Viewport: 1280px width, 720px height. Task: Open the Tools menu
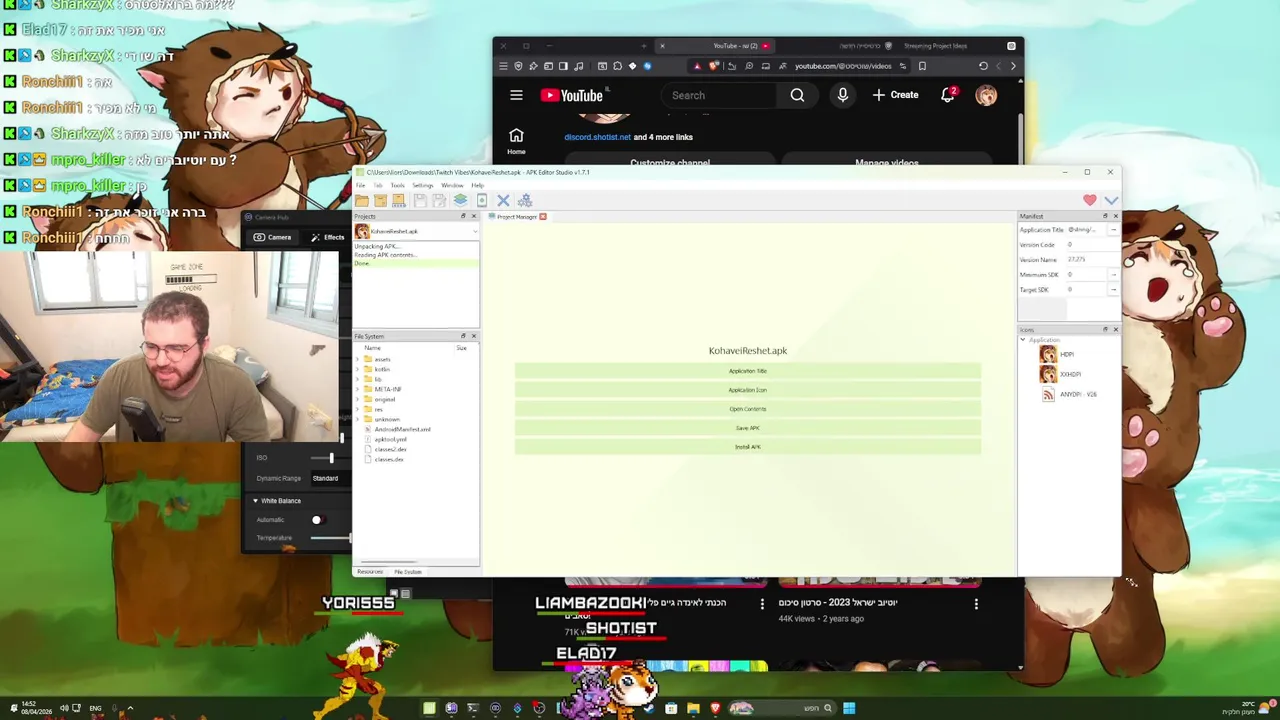398,185
